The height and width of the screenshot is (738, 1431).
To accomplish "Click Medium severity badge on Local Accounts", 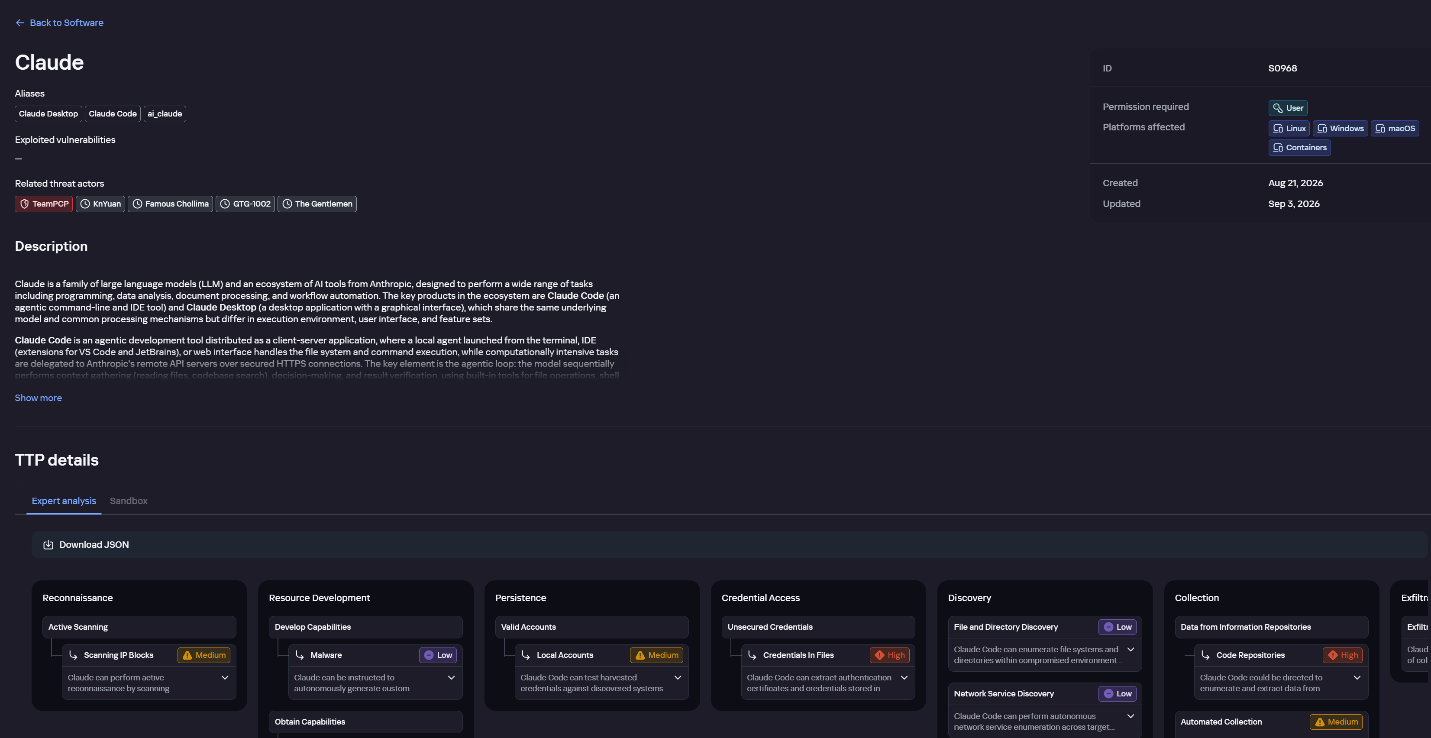I will (x=657, y=655).
